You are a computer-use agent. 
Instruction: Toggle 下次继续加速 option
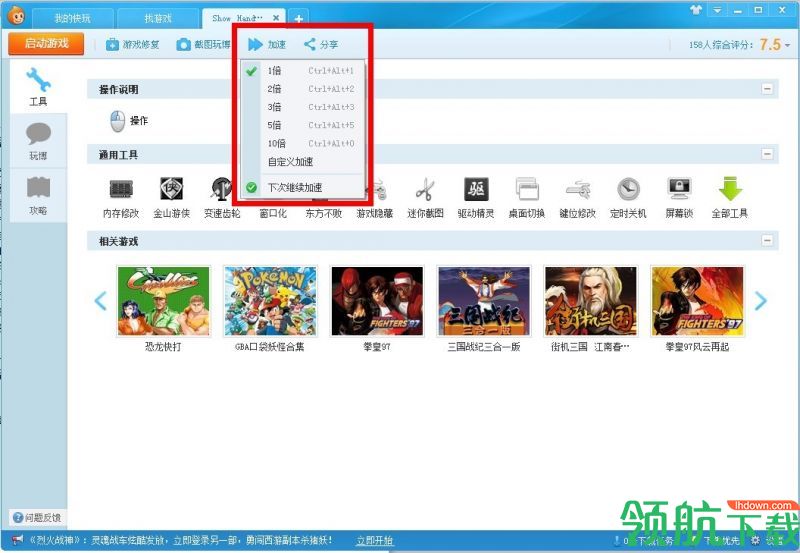[303, 188]
